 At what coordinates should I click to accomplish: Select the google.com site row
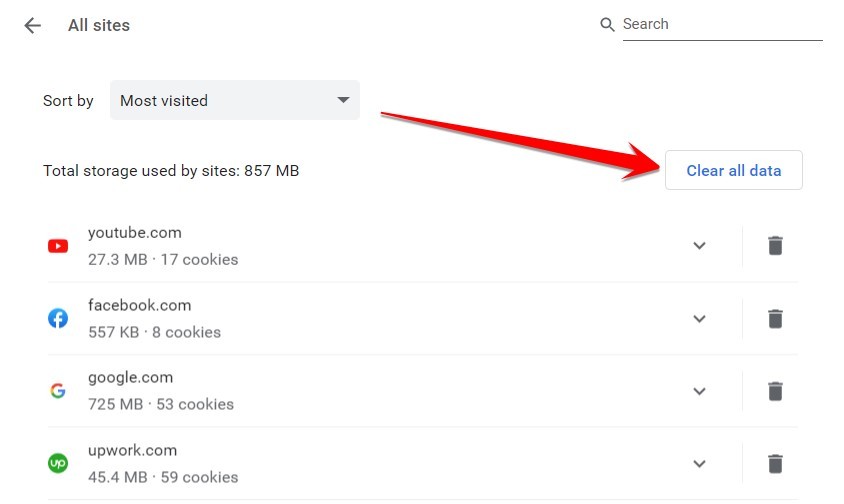click(x=423, y=391)
